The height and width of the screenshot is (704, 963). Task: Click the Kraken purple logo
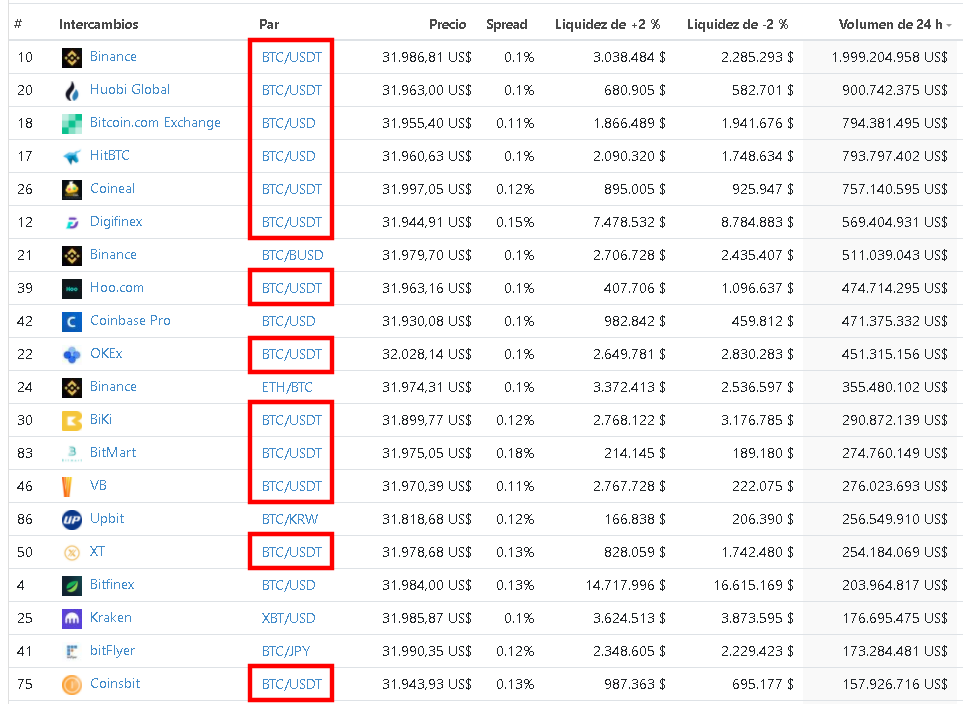click(x=72, y=619)
